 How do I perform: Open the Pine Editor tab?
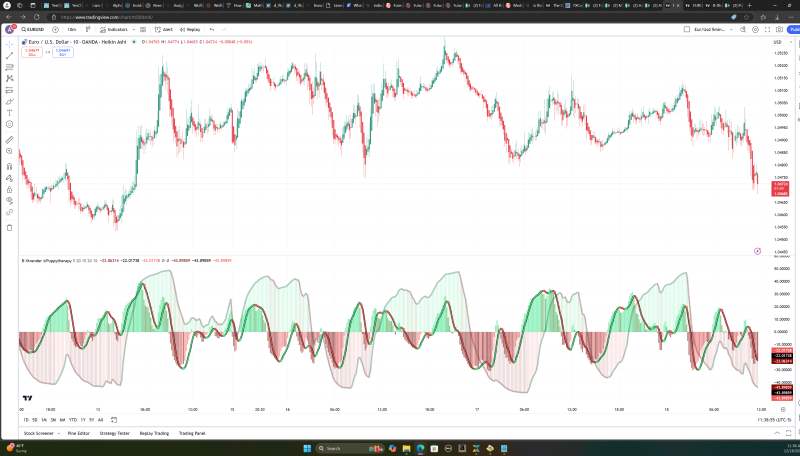[79, 433]
